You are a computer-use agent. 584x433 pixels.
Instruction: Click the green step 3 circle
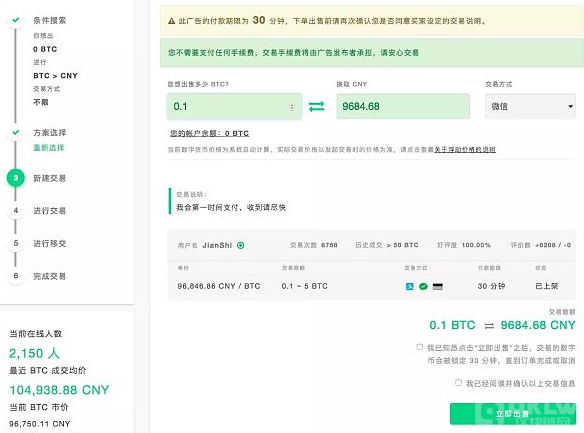[16, 178]
